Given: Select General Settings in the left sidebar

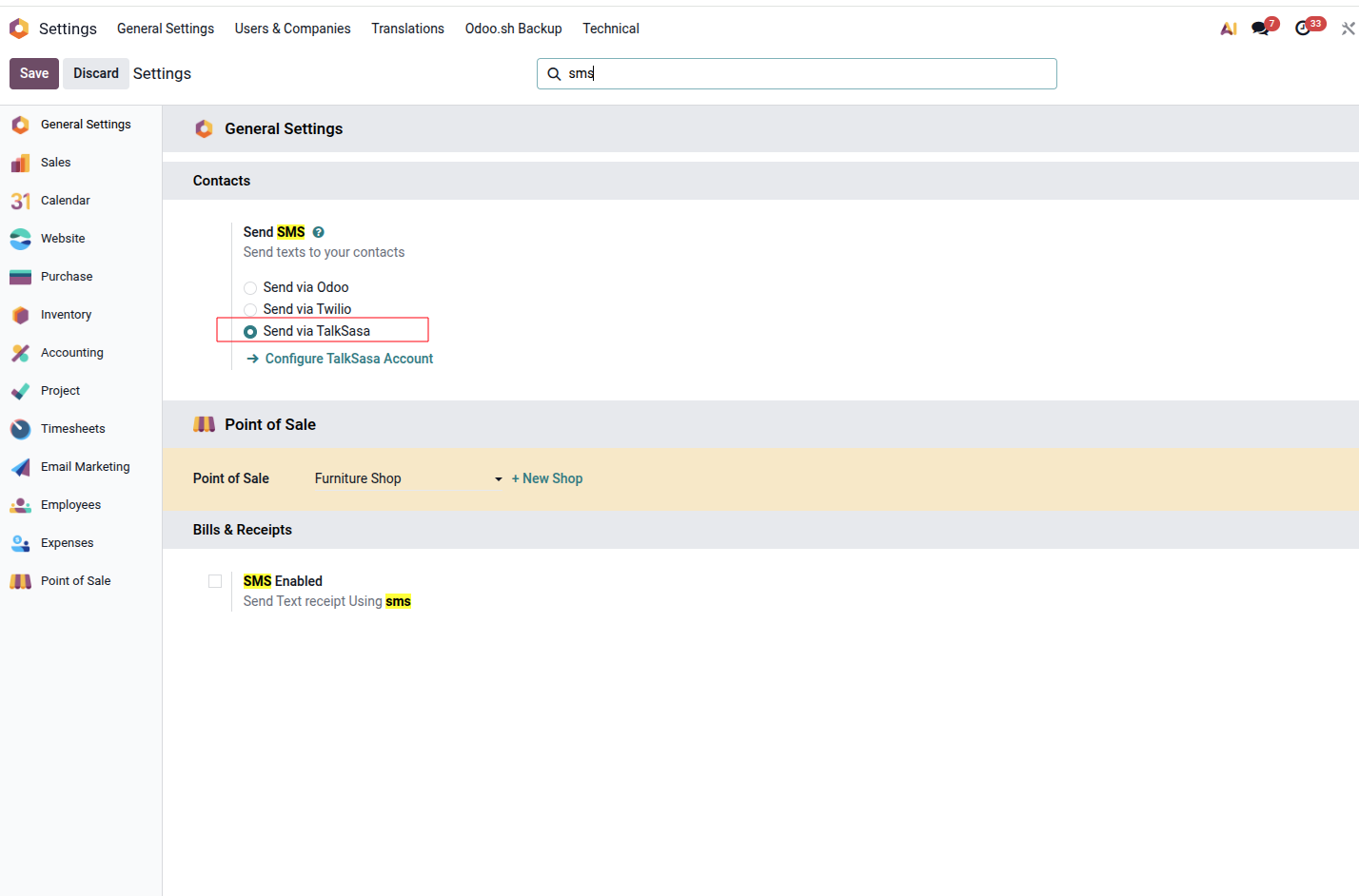Looking at the screenshot, I should [x=81, y=125].
